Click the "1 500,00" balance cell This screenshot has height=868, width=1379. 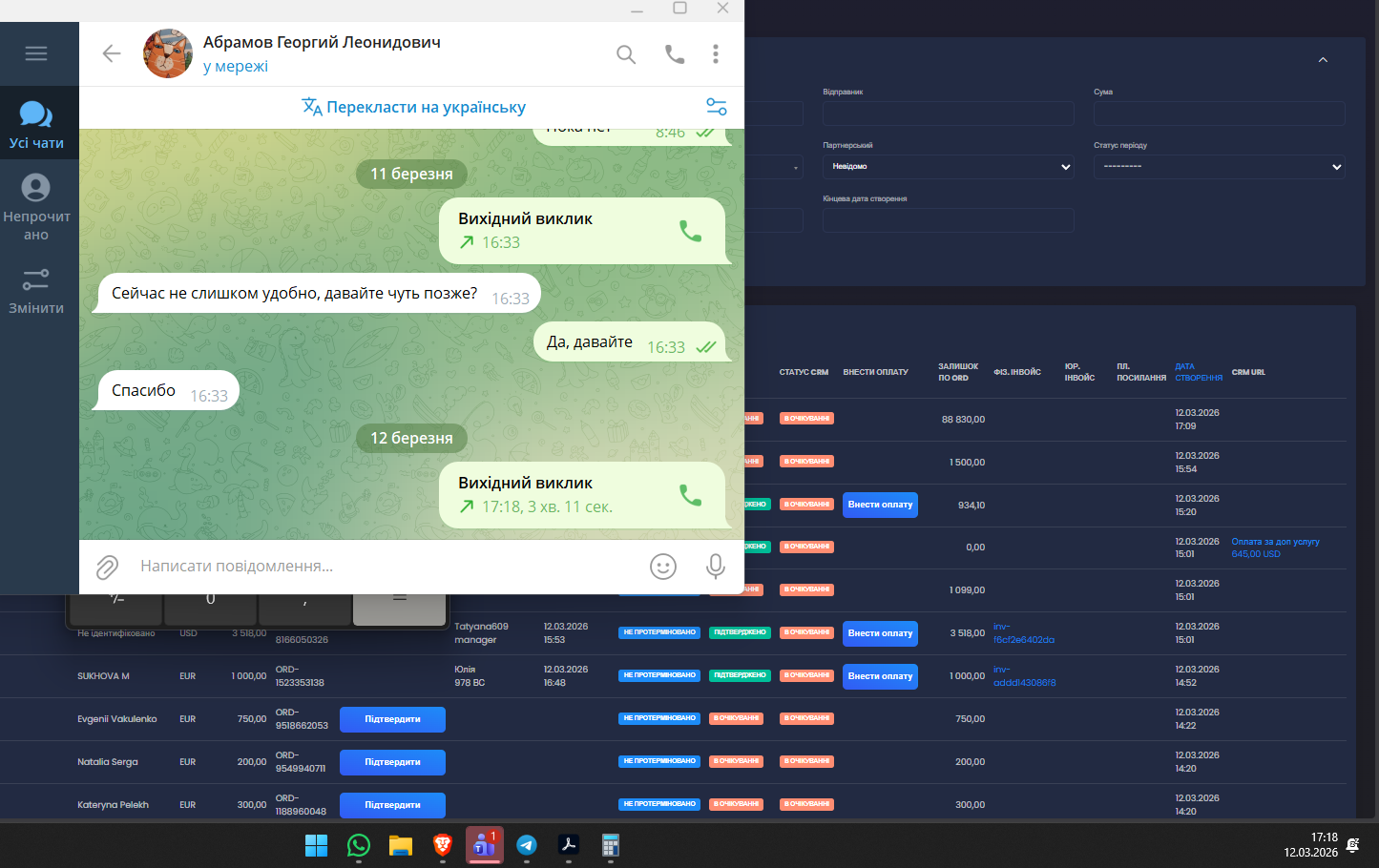(967, 463)
